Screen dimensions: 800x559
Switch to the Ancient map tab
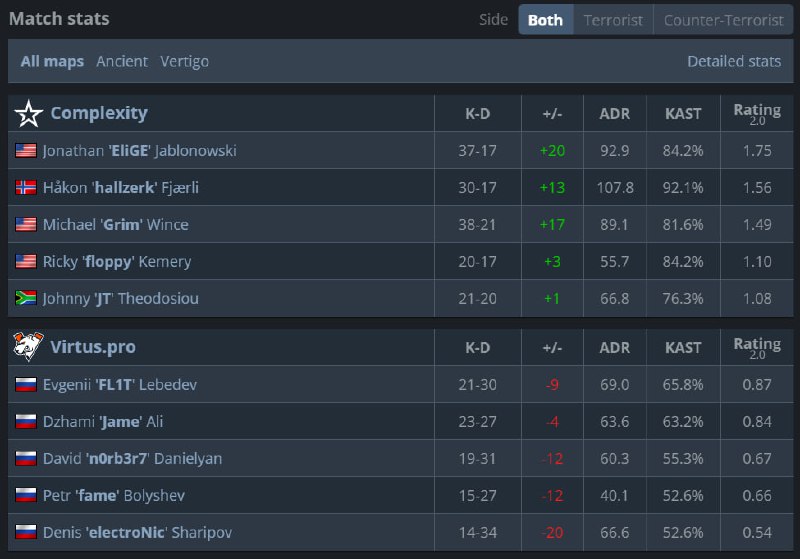coord(121,61)
